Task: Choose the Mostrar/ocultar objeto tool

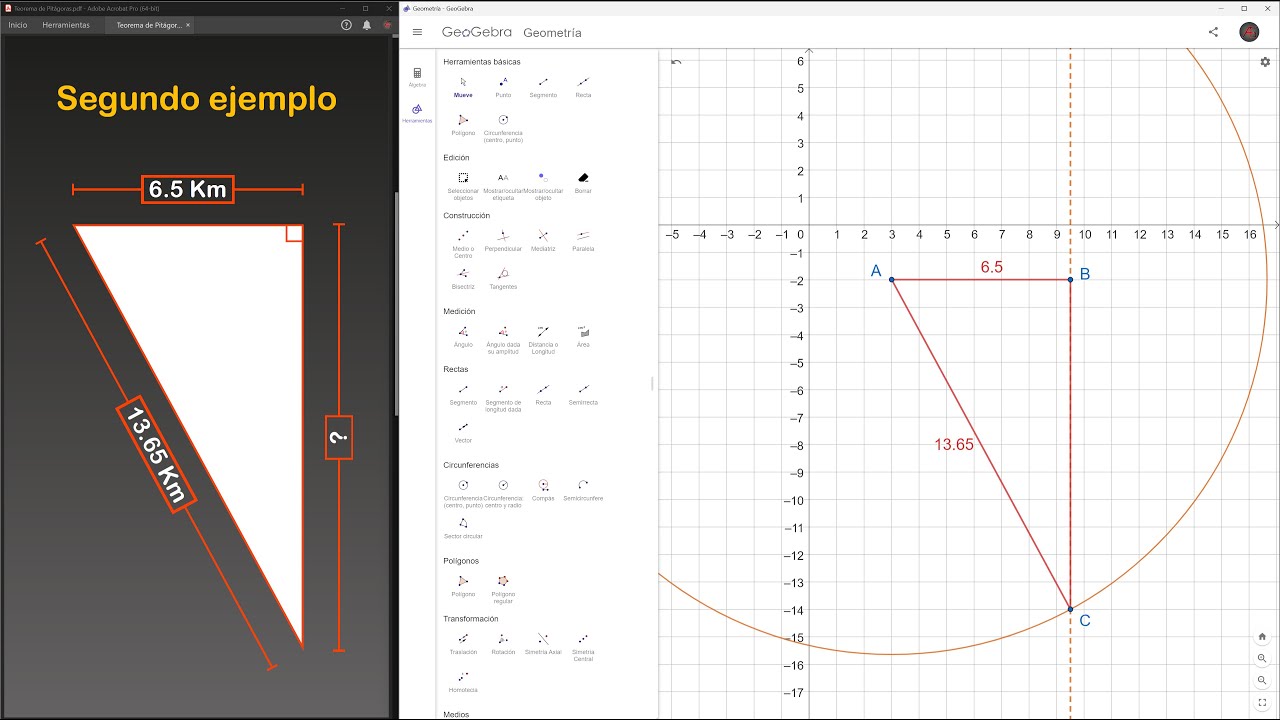Action: click(x=543, y=184)
